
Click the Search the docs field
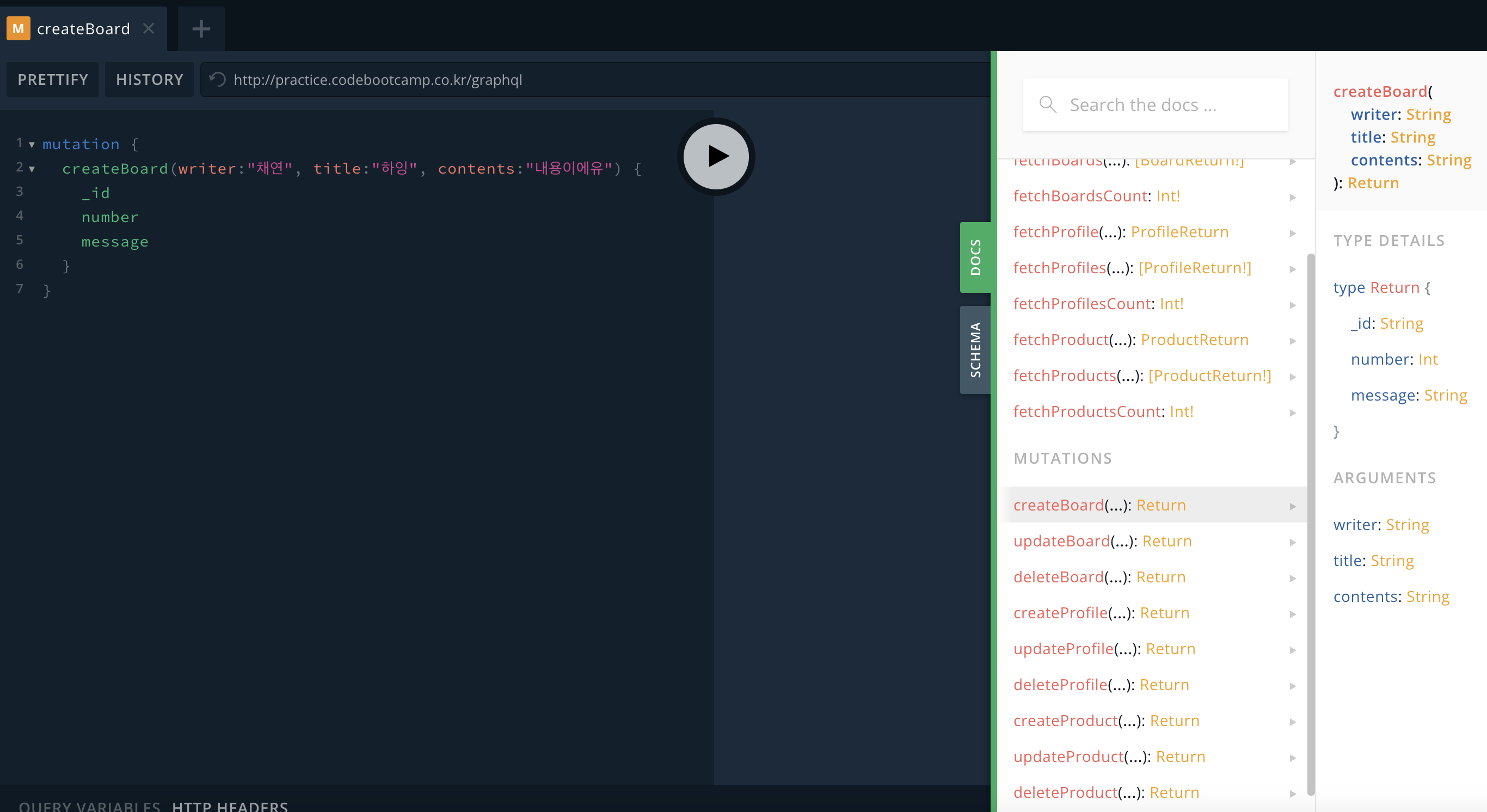pyautogui.click(x=1166, y=104)
